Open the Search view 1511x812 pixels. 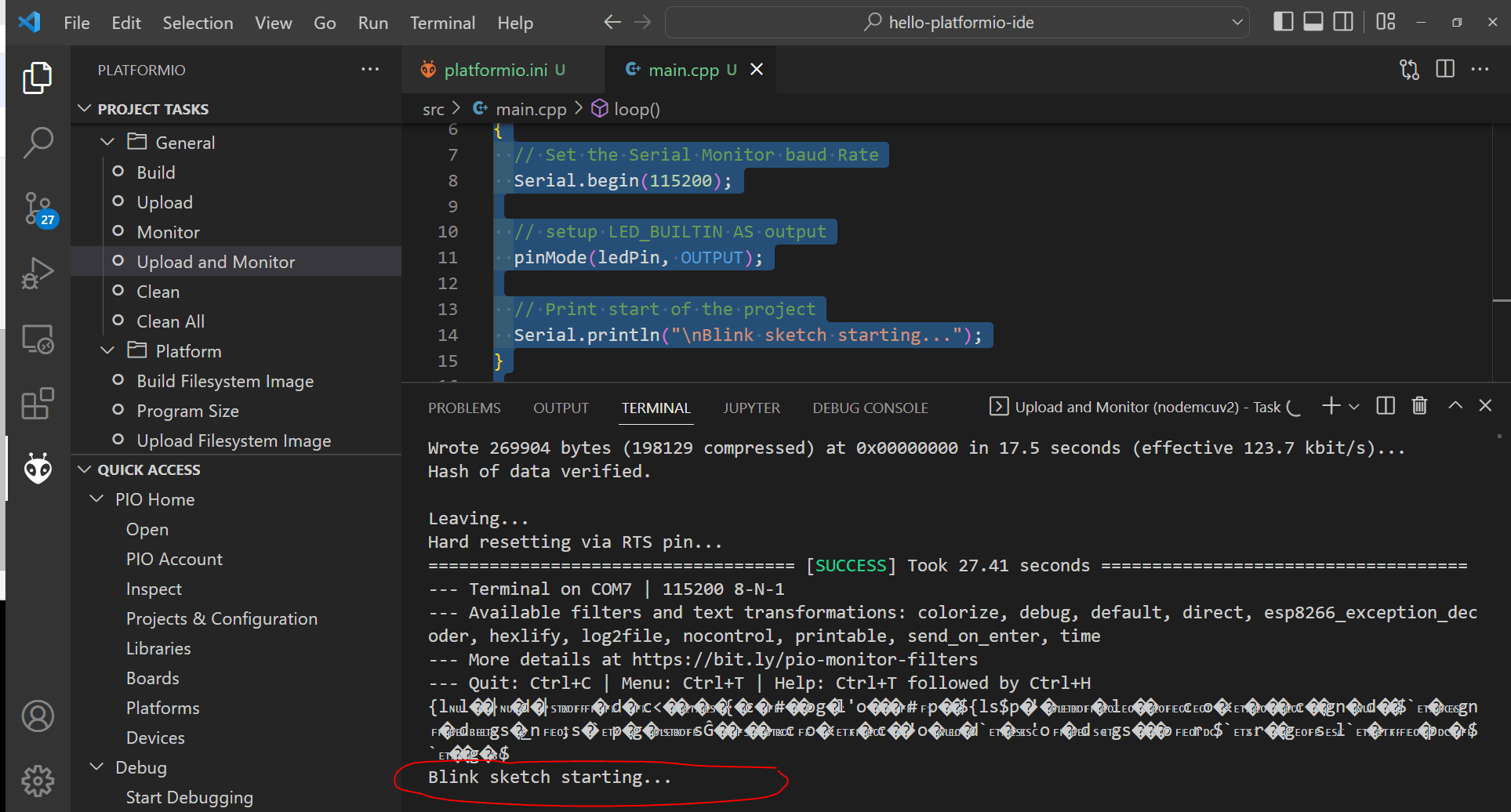[37, 142]
